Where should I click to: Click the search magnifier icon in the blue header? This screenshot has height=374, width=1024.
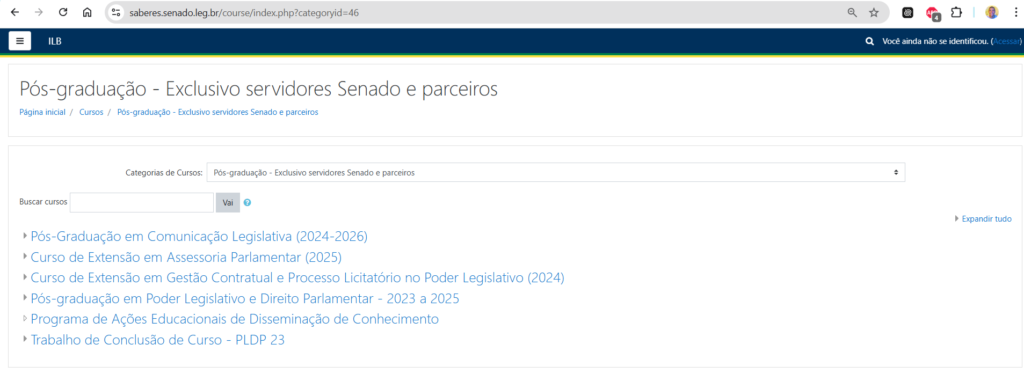[869, 41]
